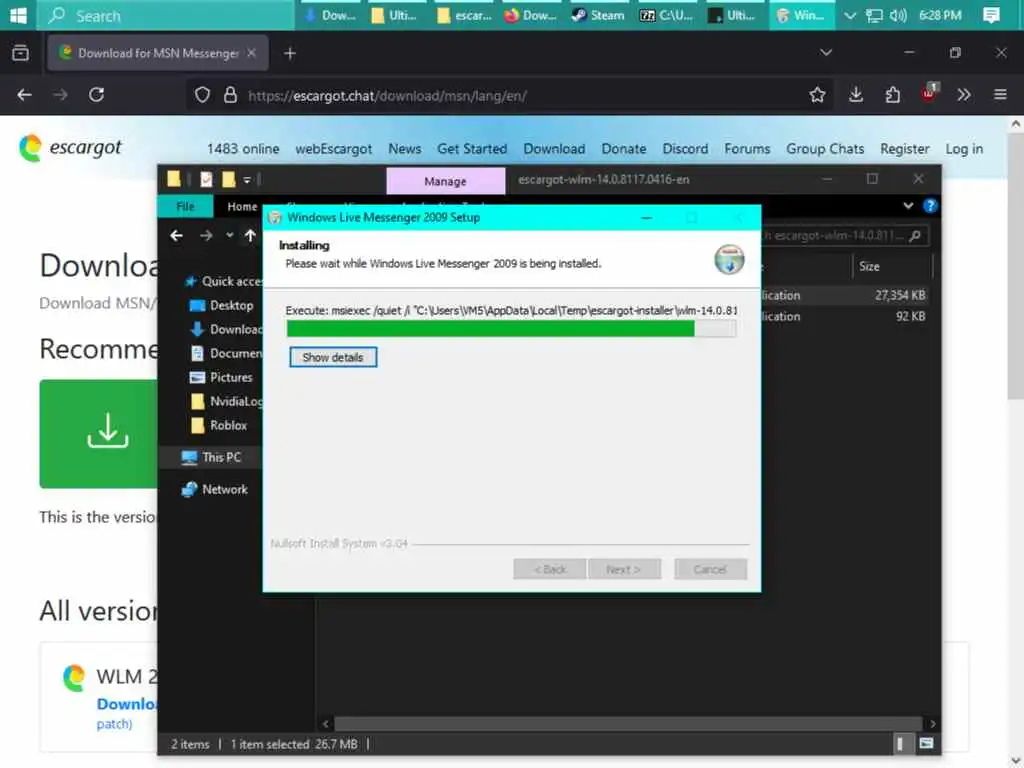Click the tracking protection shield icon
The width and height of the screenshot is (1024, 768).
[x=202, y=95]
